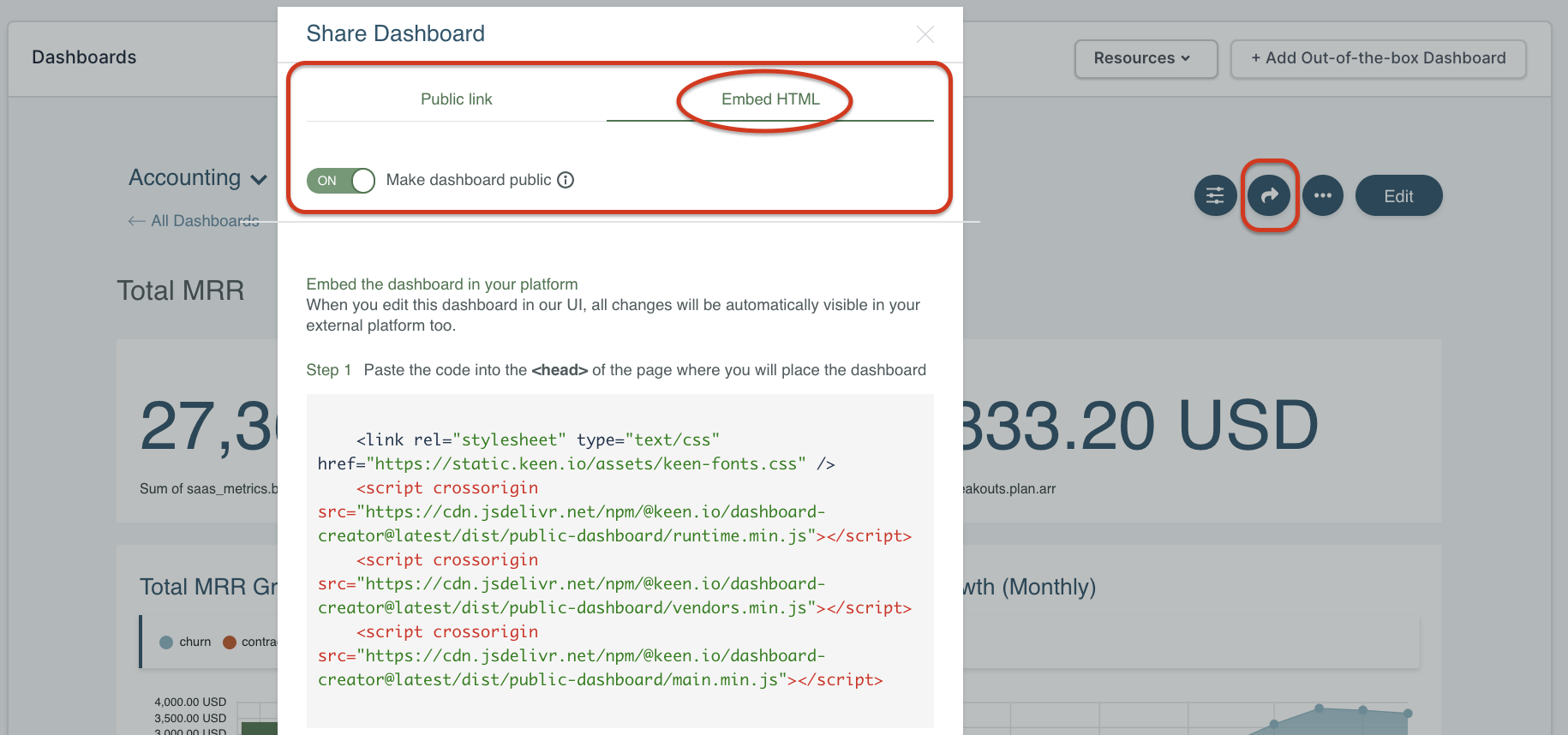Click the Make dashboard public label
Viewport: 1568px width, 735px height.
click(x=469, y=180)
